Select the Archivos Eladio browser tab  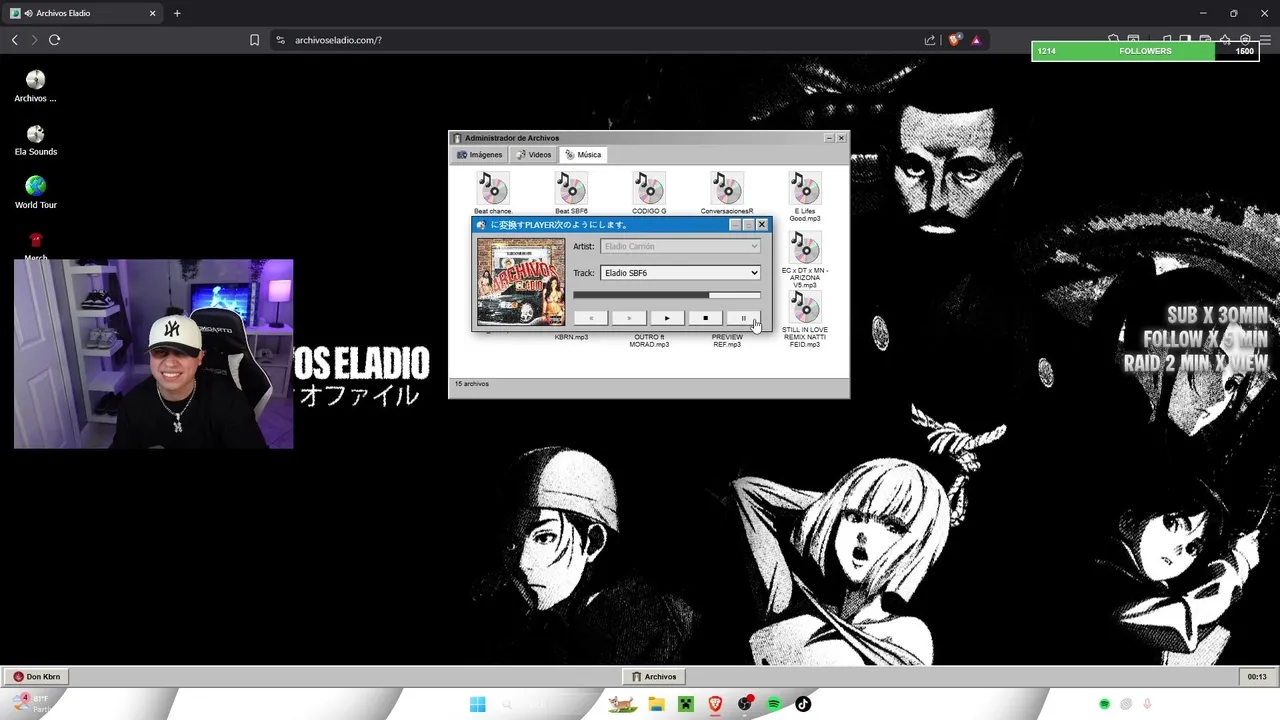83,13
